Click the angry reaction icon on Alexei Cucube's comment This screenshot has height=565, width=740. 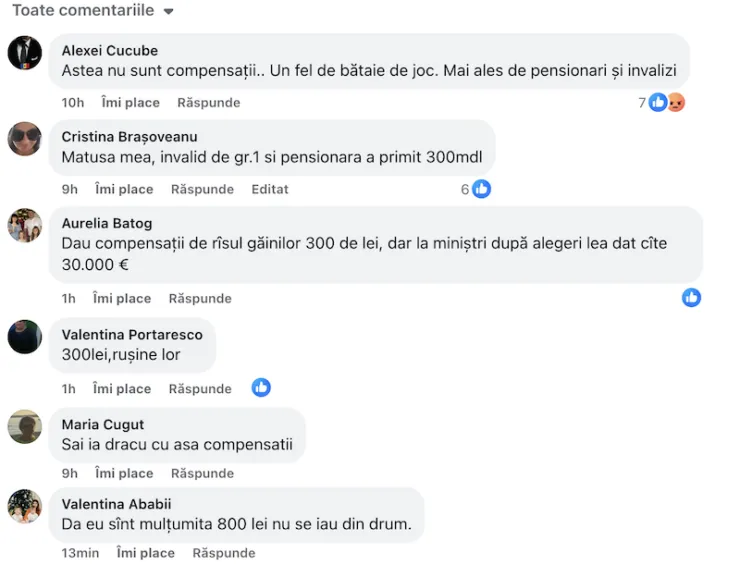pos(676,102)
